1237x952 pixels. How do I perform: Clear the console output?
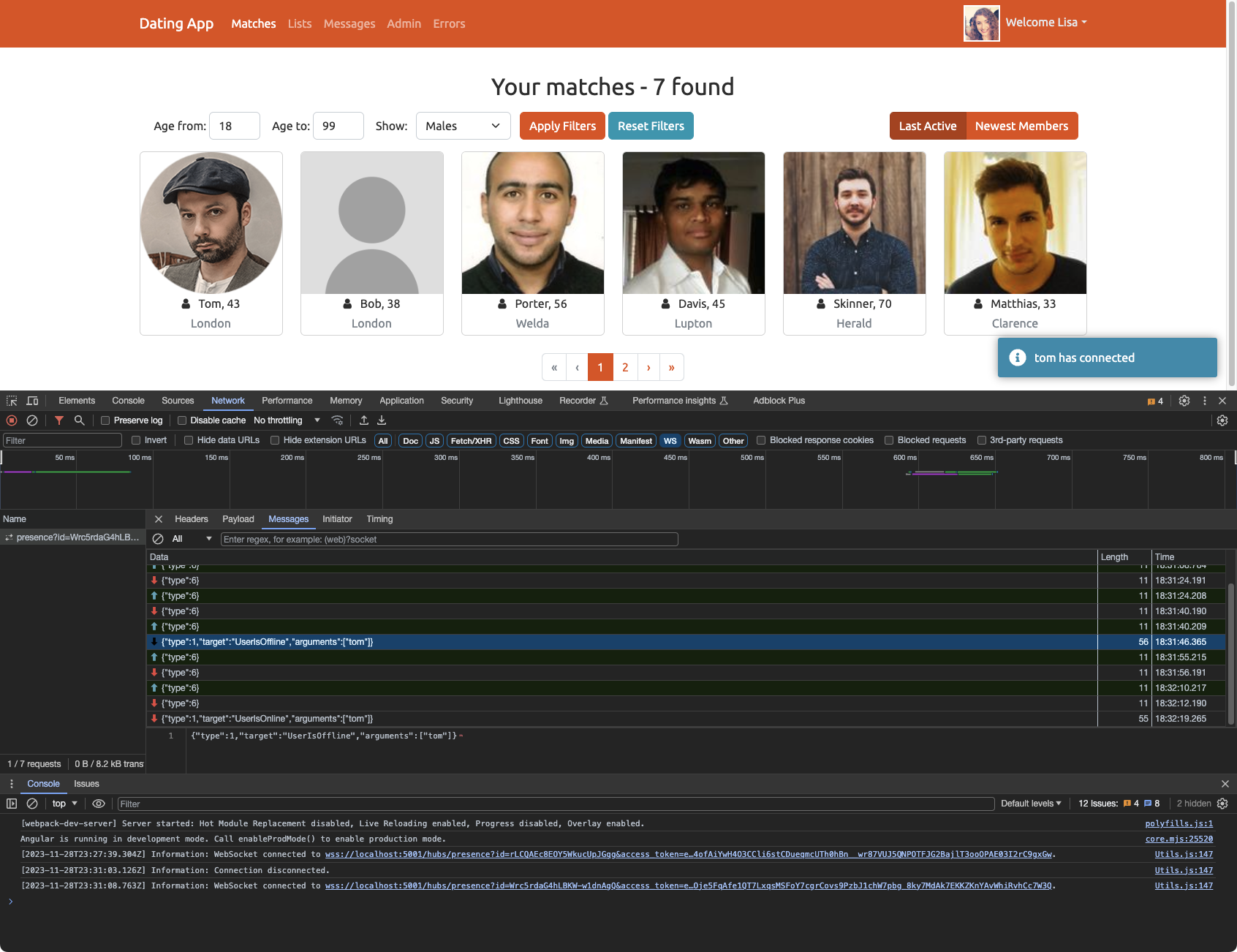pos(32,804)
